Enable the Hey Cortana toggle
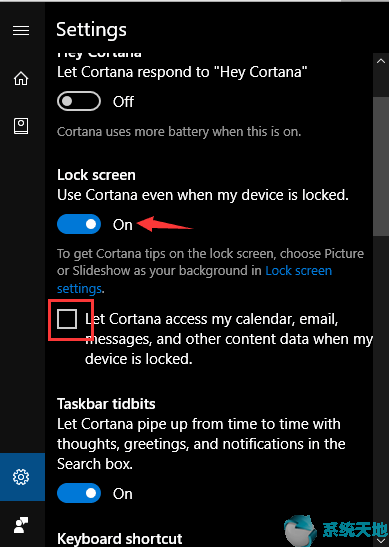 79,102
